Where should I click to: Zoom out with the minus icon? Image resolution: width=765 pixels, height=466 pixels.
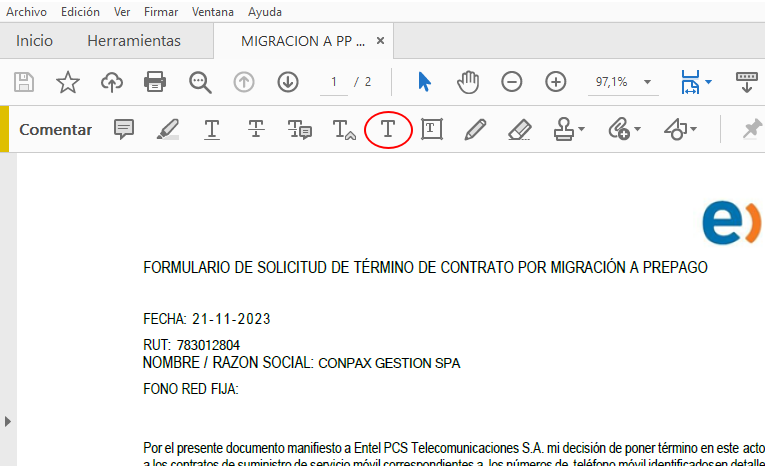coord(512,82)
